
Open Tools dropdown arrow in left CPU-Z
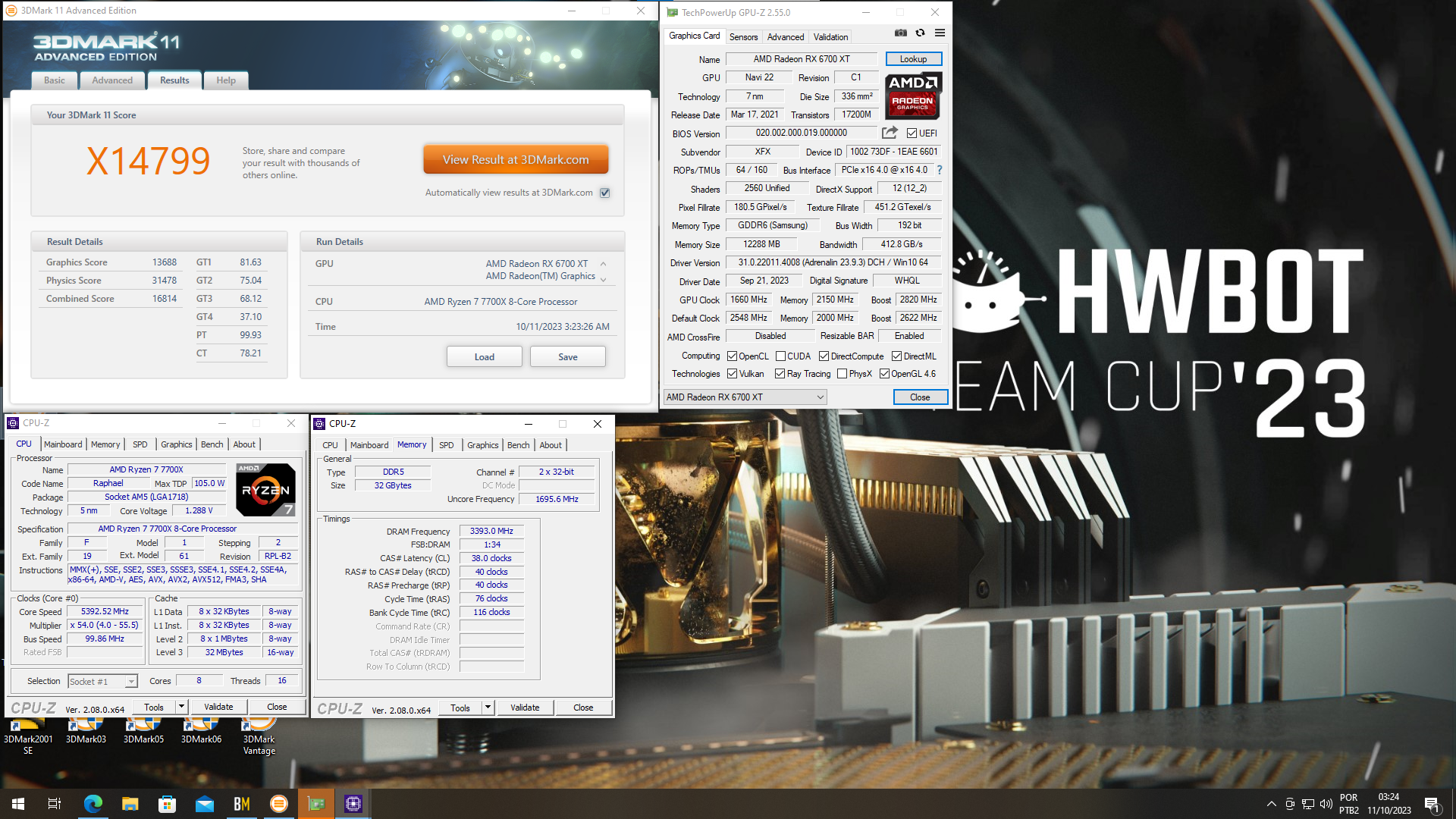coord(181,707)
